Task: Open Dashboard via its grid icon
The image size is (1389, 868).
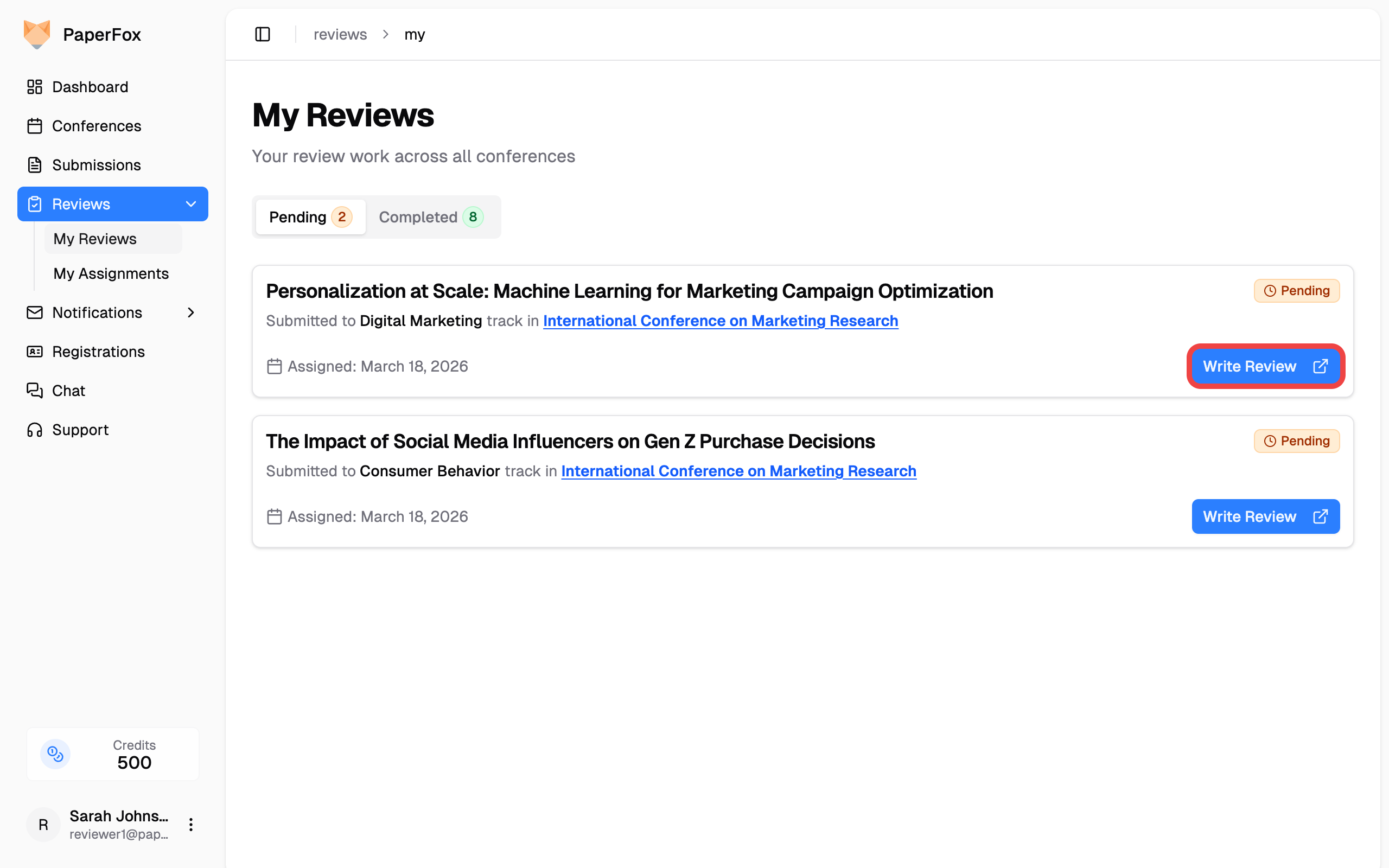Action: [34, 87]
